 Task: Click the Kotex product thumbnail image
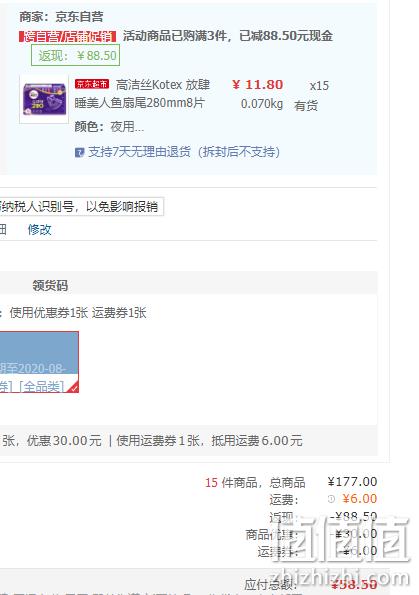(x=44, y=99)
